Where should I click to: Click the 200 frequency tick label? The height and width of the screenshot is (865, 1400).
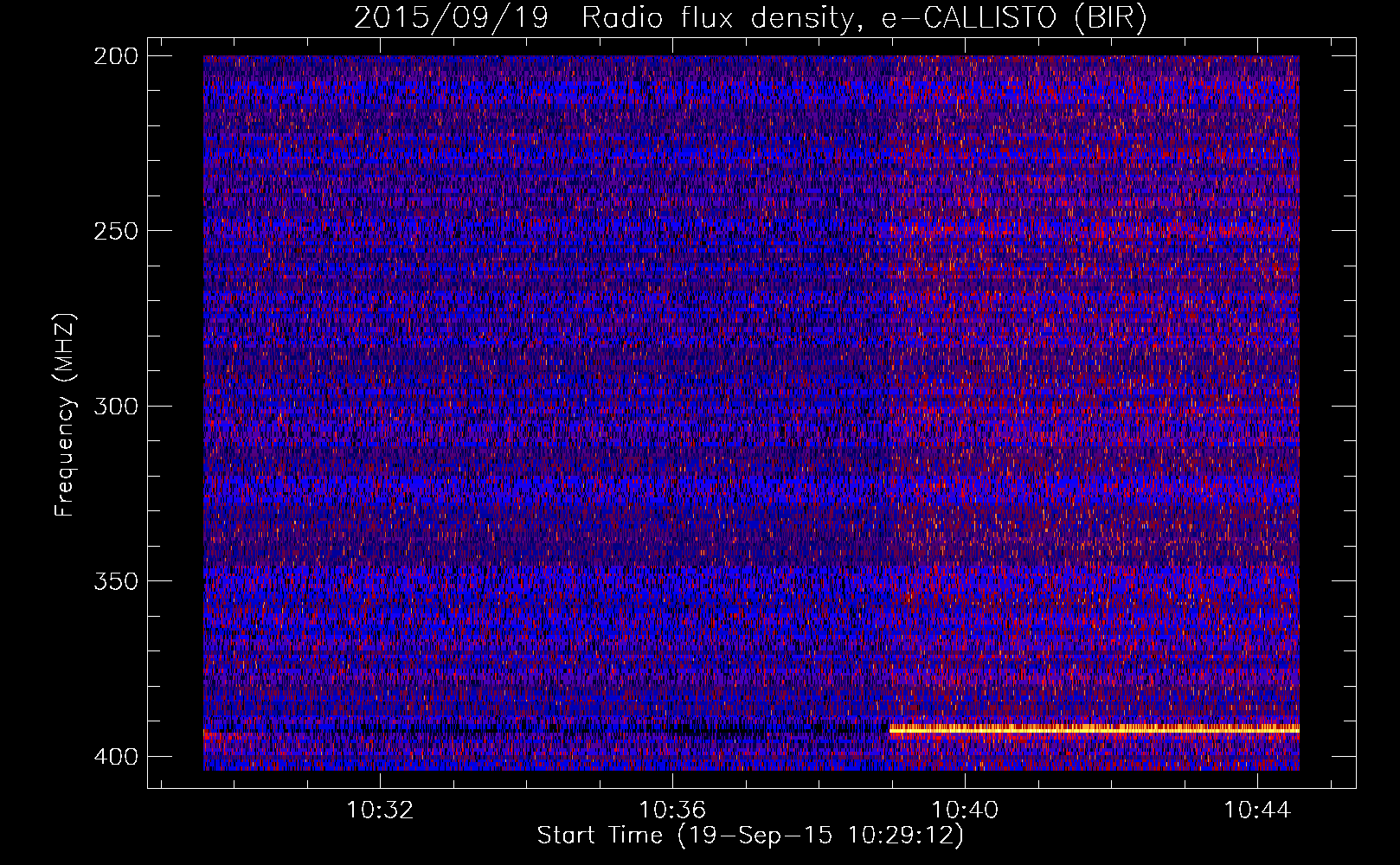[x=115, y=56]
